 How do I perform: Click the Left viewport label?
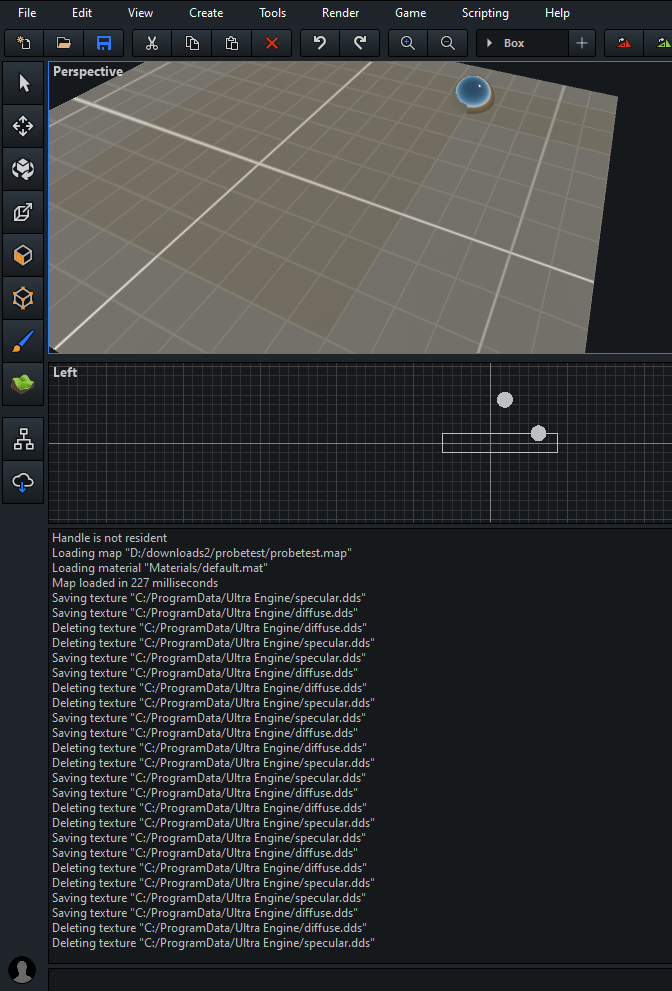[x=65, y=372]
